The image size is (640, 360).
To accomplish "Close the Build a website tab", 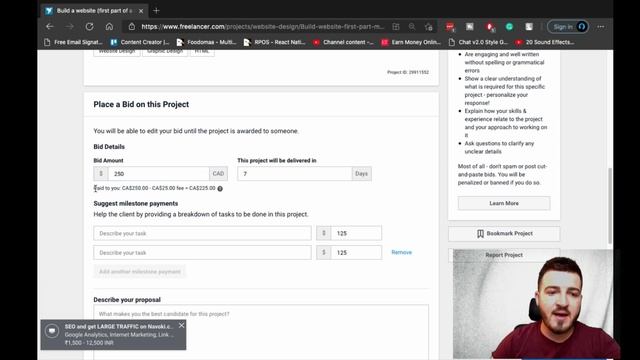I will tap(141, 11).
